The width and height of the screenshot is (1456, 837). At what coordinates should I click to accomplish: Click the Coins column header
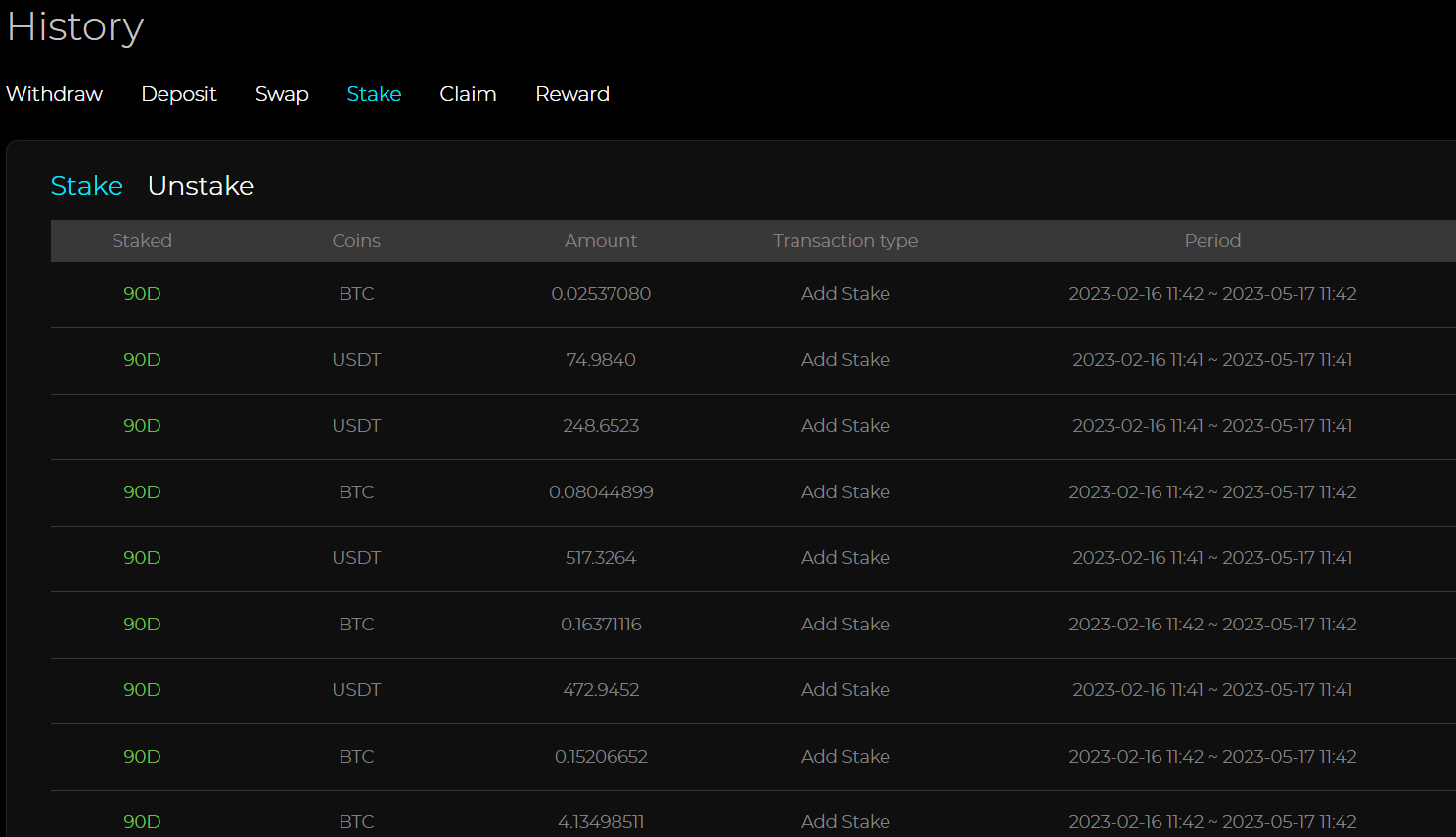(x=356, y=241)
